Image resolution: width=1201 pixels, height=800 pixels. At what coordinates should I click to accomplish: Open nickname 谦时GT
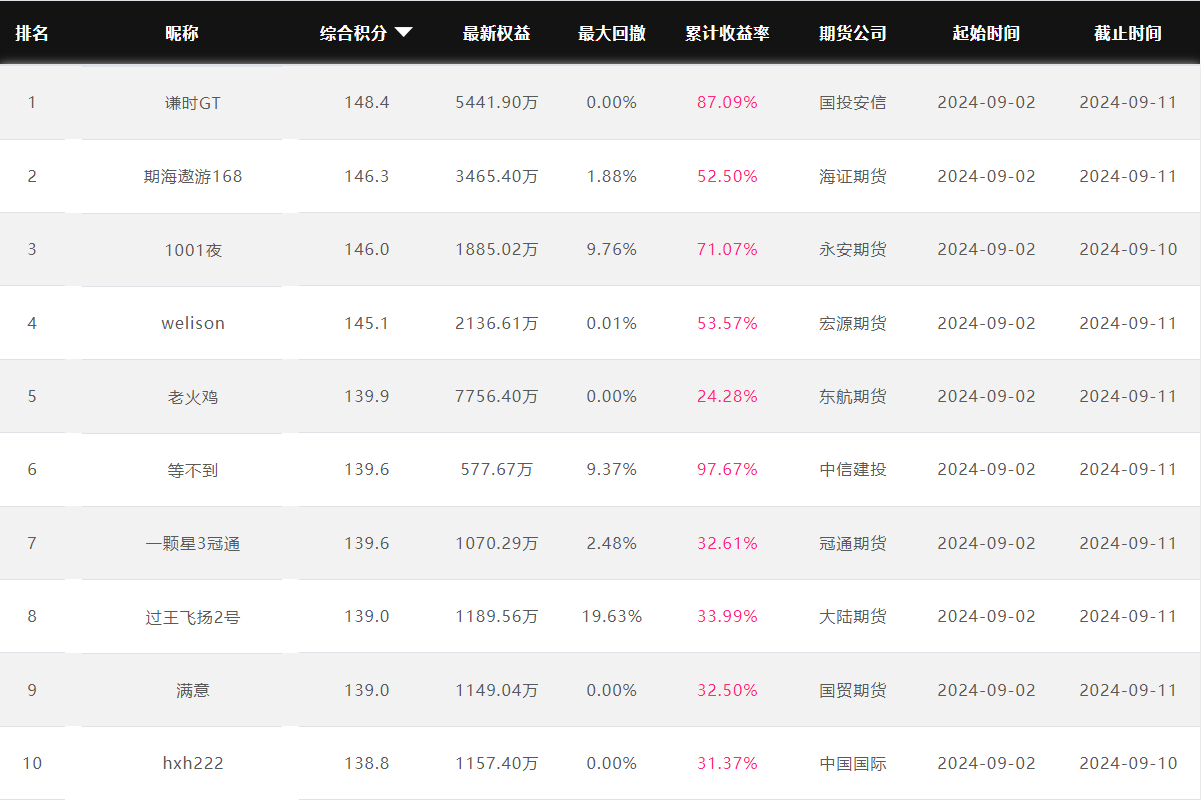click(x=193, y=102)
